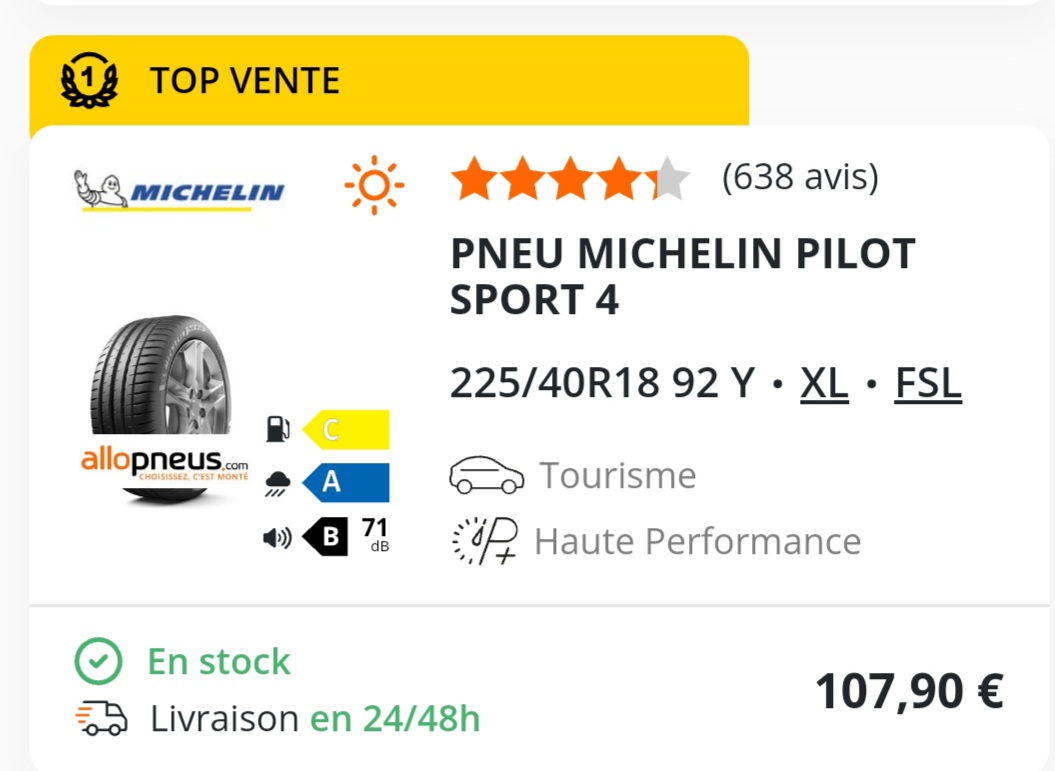Click the green in-stock checkmark icon

tap(98, 661)
